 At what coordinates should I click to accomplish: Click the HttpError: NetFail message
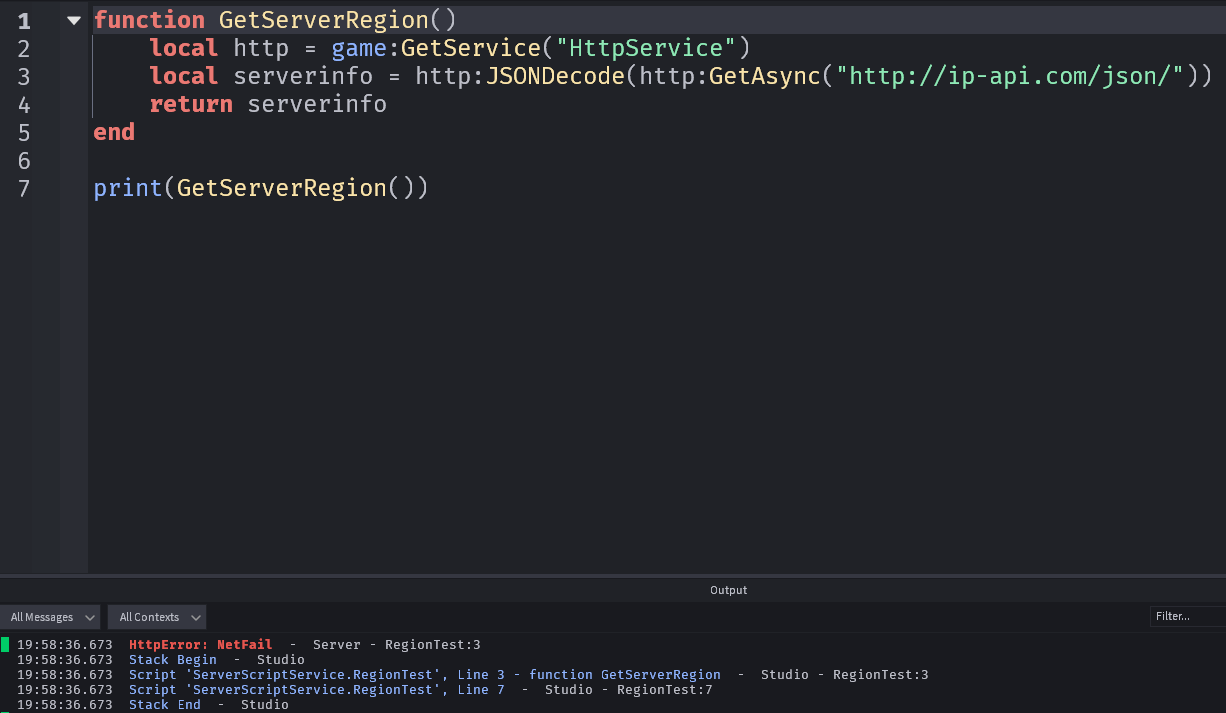[x=200, y=645]
